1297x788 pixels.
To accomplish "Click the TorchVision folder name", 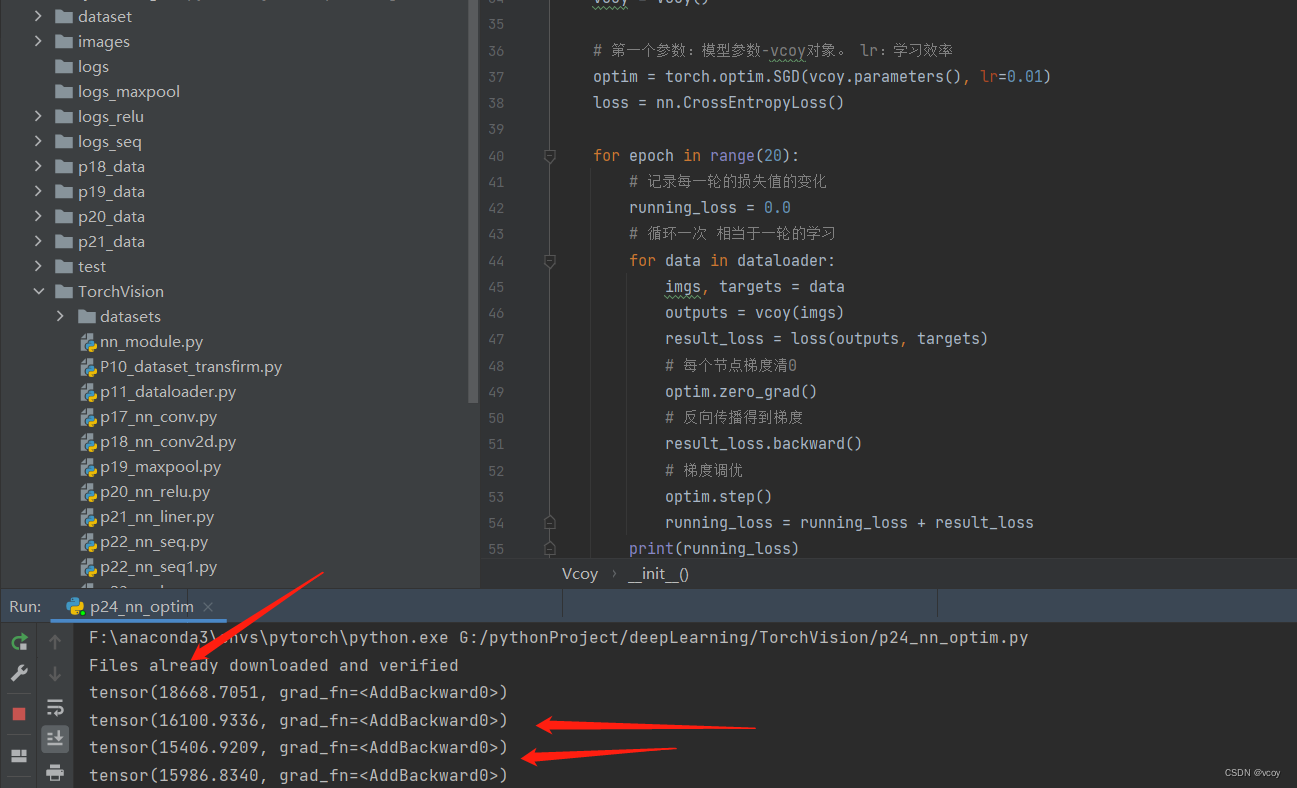I will [x=121, y=291].
